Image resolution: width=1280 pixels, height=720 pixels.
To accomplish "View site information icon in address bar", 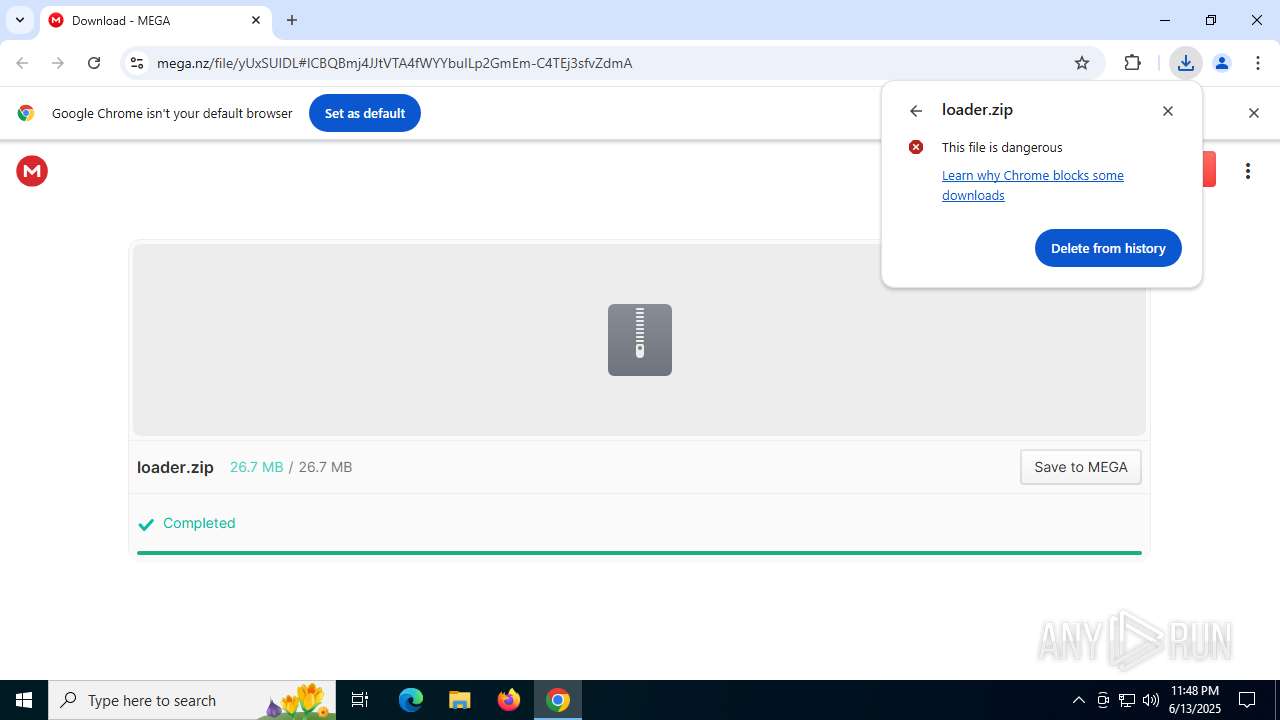I will [137, 63].
